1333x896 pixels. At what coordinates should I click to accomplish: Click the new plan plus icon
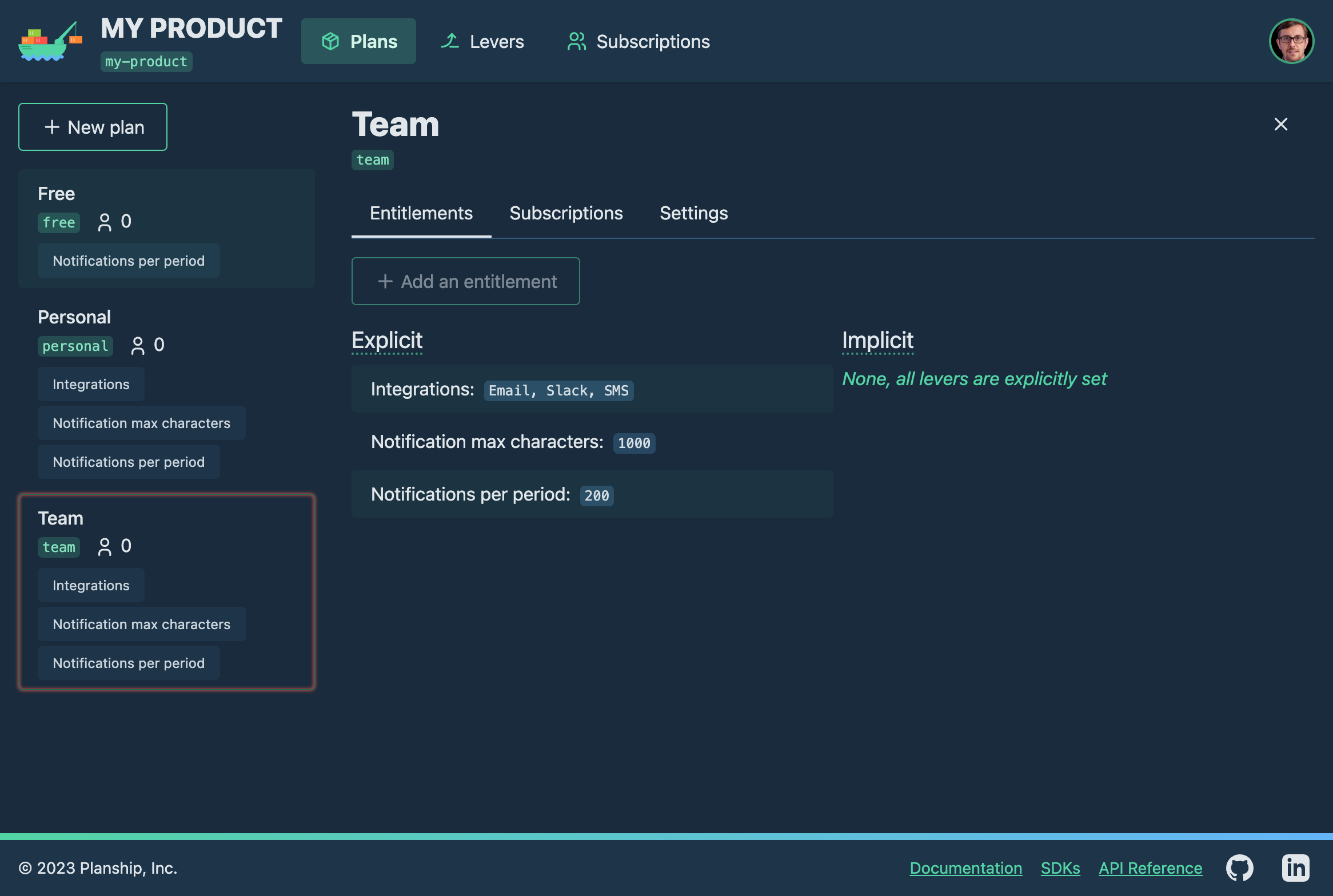coord(50,127)
